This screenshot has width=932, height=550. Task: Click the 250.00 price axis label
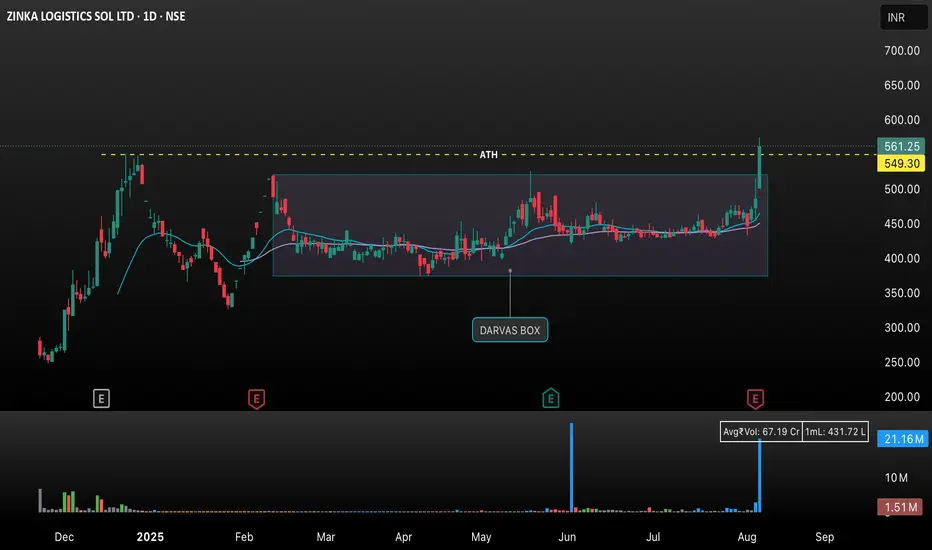click(902, 362)
